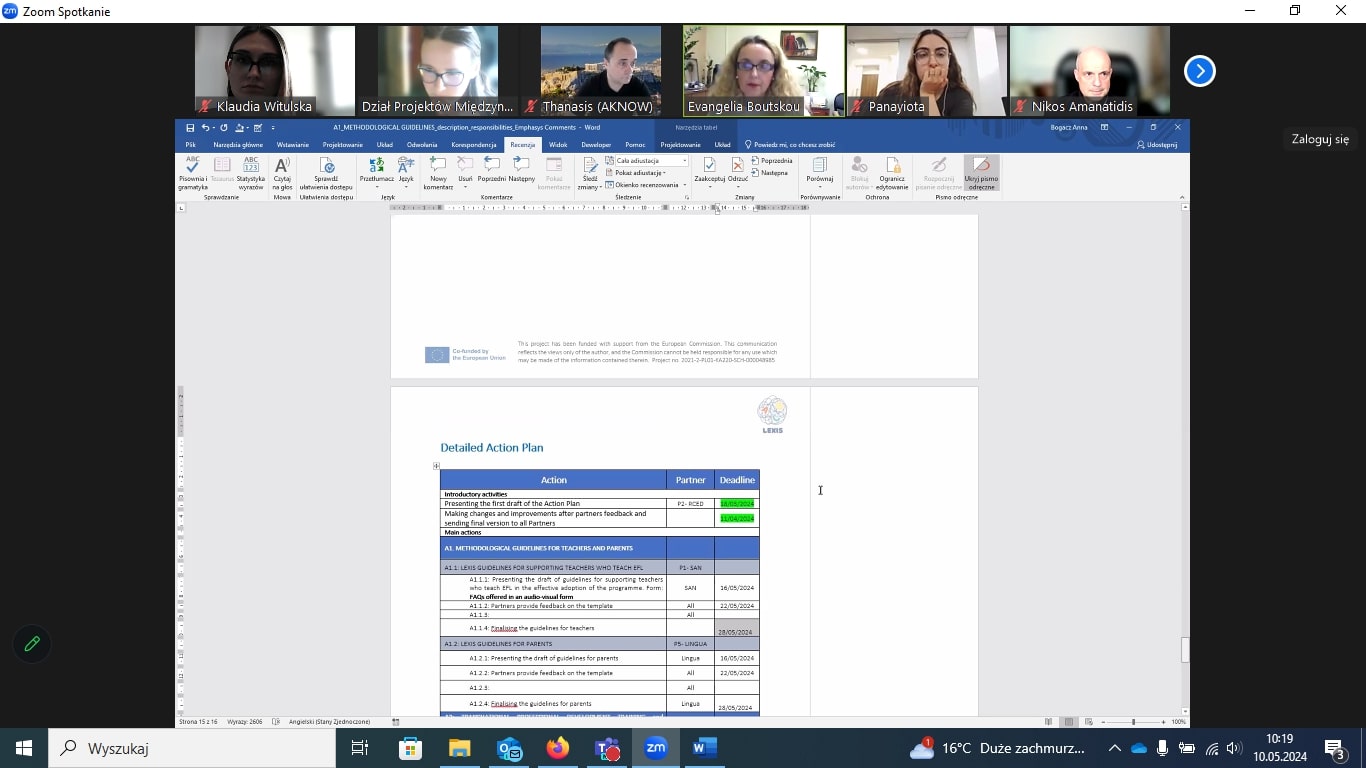This screenshot has height=768, width=1366.
Task: Click Odrzuć reject change icon
Action: (x=738, y=169)
